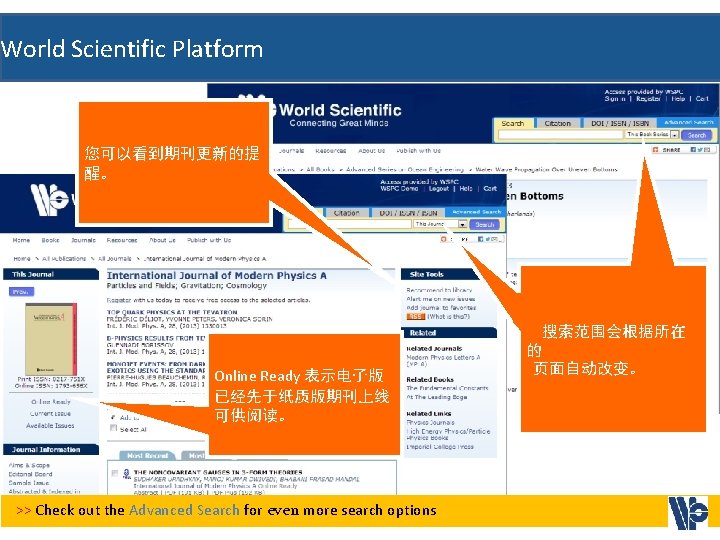Click WP logo in bottom right corner

pos(688,512)
